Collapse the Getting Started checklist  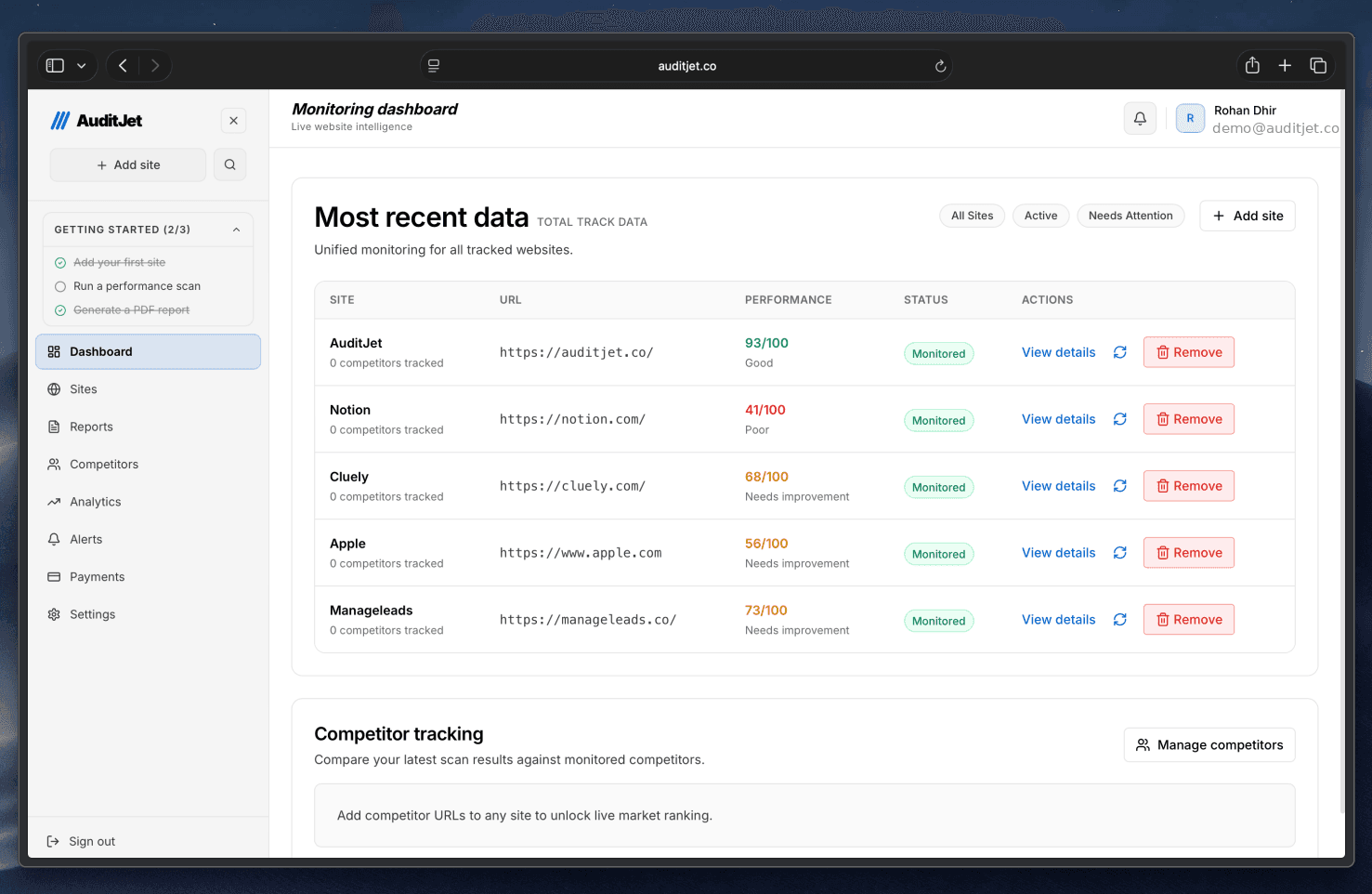point(236,230)
